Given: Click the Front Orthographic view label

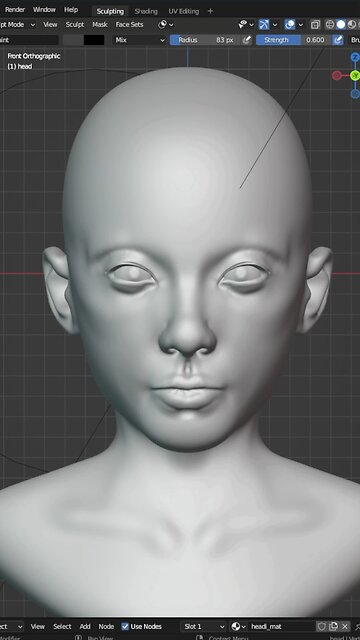Looking at the screenshot, I should (34, 56).
